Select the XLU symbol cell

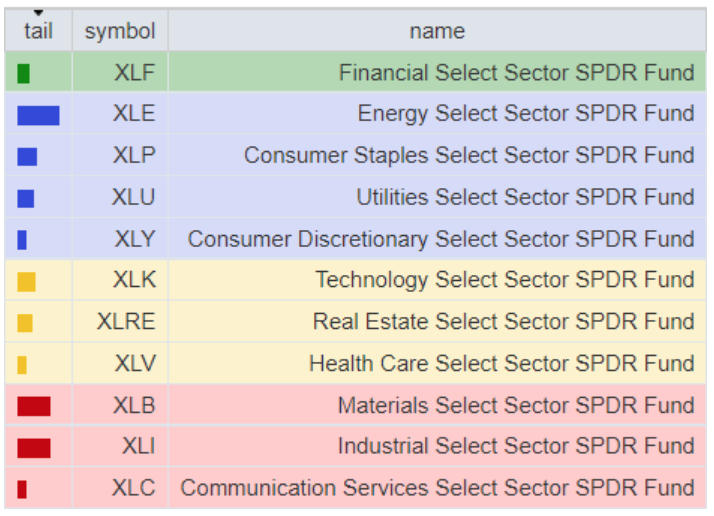pyautogui.click(x=134, y=198)
